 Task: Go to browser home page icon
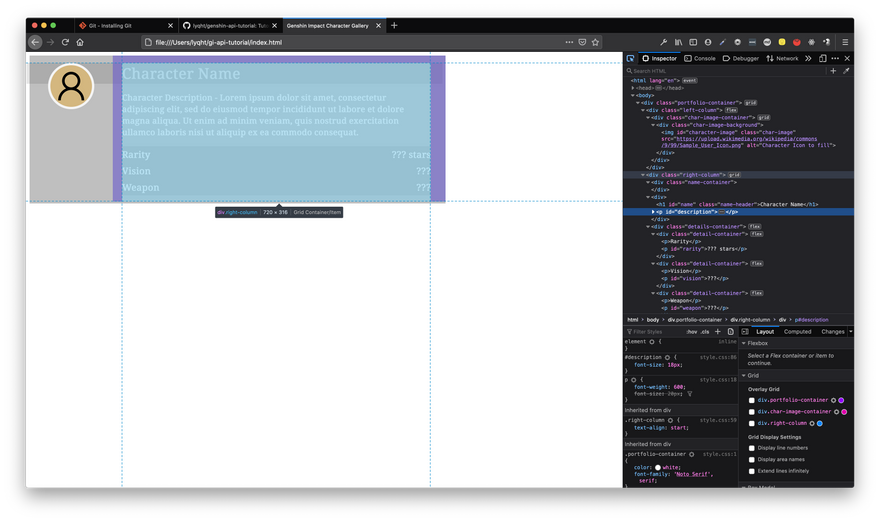pos(80,43)
